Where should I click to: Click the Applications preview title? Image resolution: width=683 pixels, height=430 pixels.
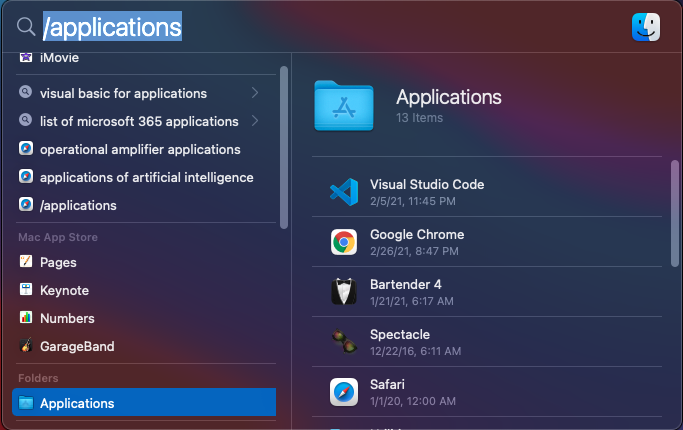click(x=449, y=97)
